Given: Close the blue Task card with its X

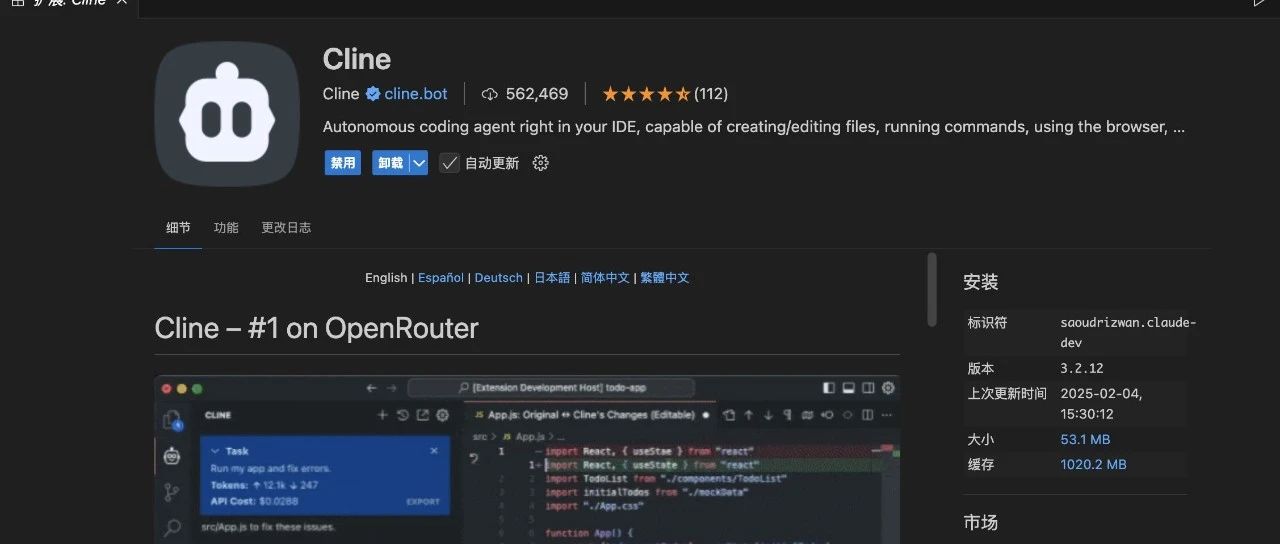Looking at the screenshot, I should (434, 451).
